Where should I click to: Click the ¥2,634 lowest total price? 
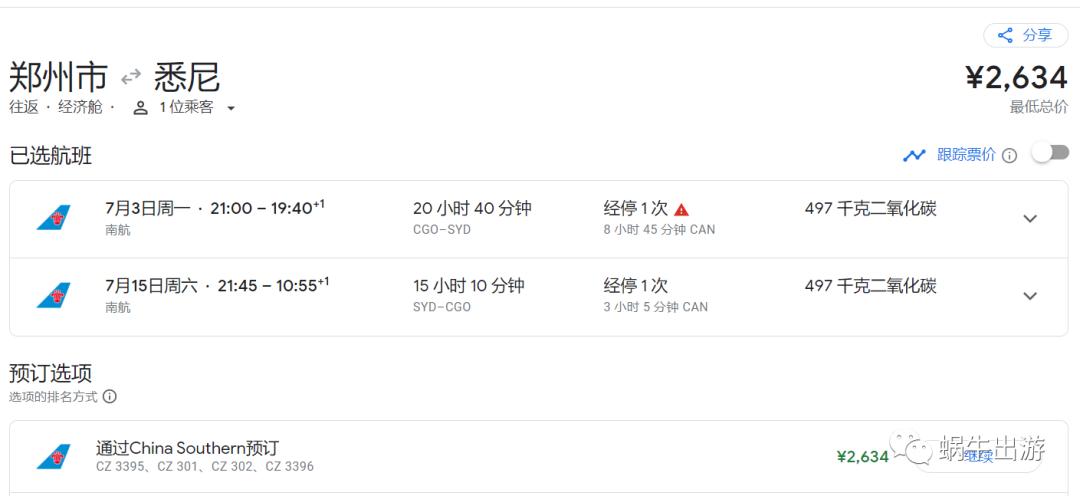point(1016,77)
